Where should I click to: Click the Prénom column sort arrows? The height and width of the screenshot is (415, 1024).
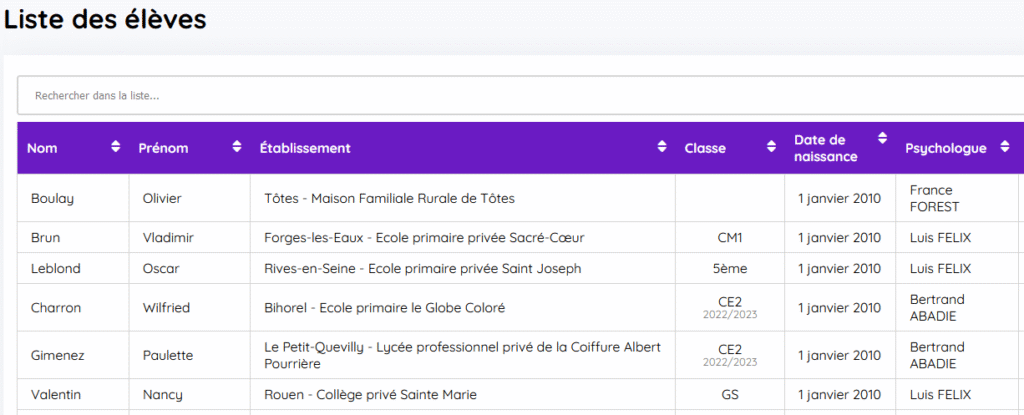click(x=237, y=147)
